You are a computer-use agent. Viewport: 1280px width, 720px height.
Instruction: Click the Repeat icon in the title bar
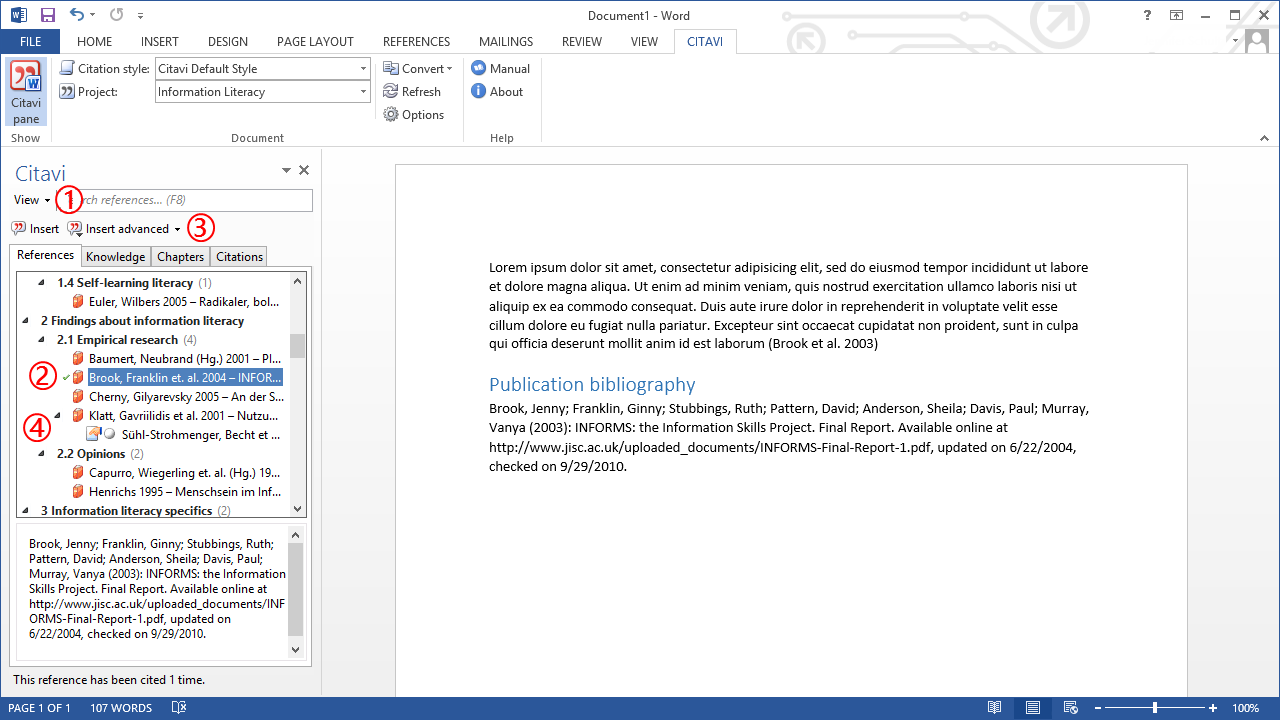click(x=116, y=15)
